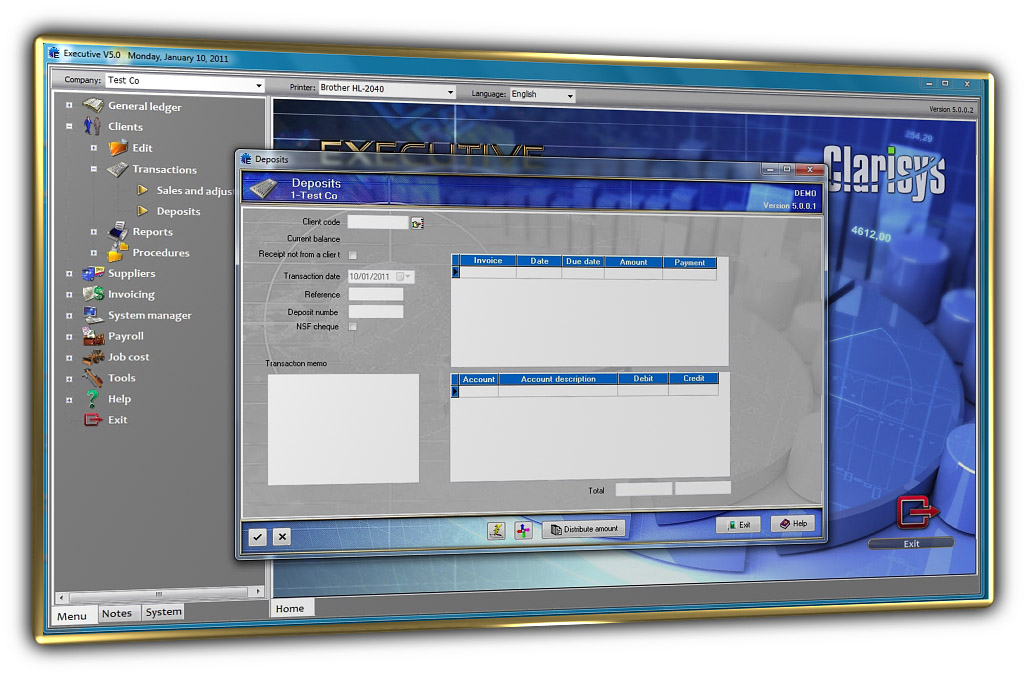The image size is (1024, 683).
Task: Open the Company dropdown
Action: [259, 86]
